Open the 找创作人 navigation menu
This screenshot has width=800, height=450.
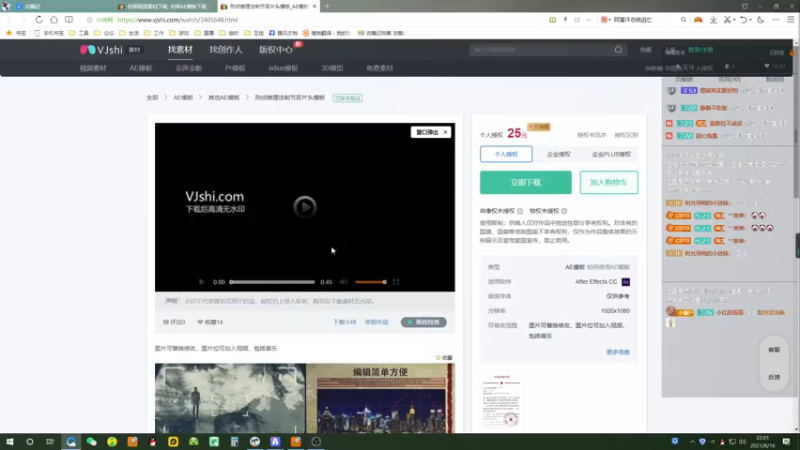[x=226, y=49]
